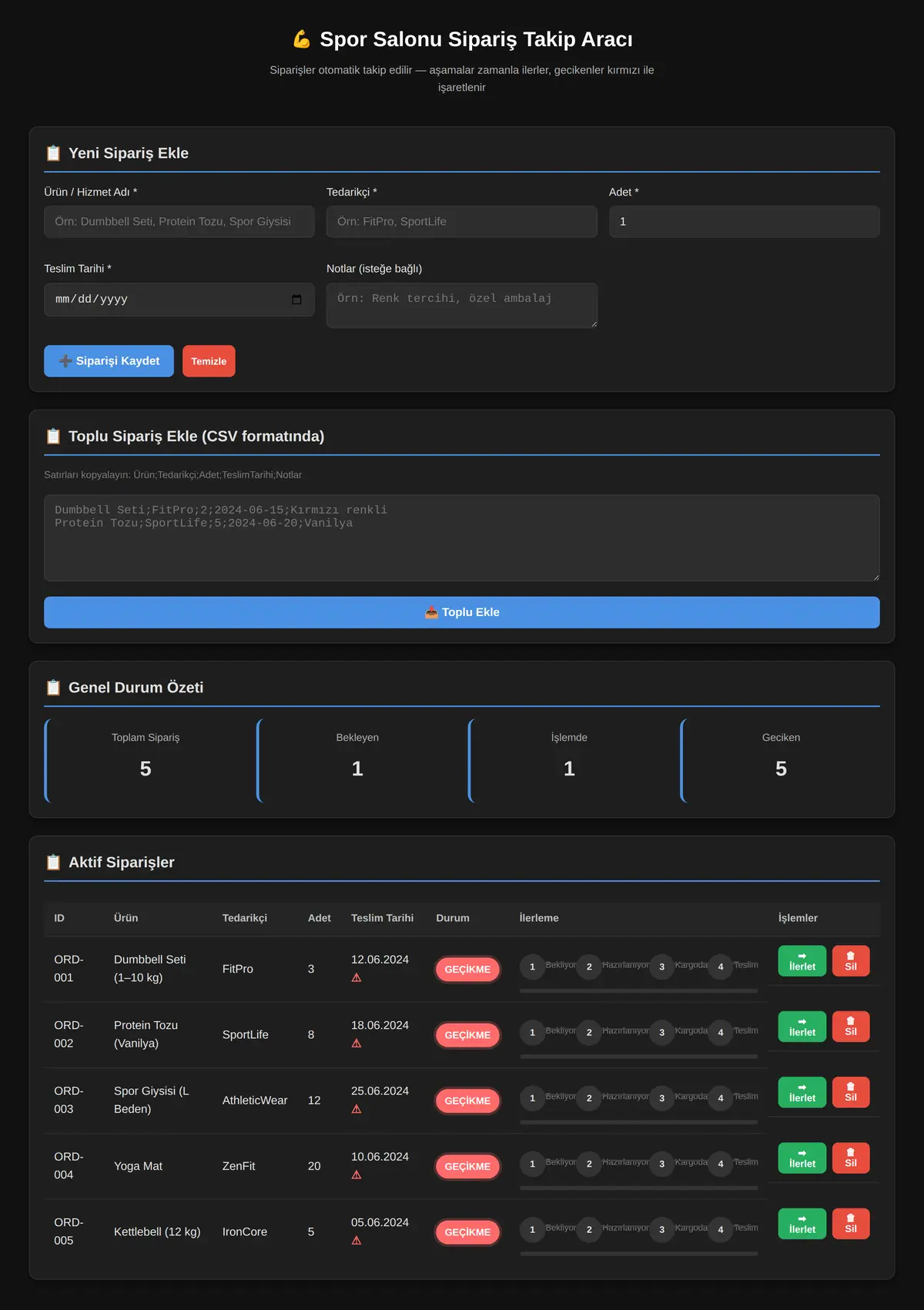Click the İşlemde summary card
The height and width of the screenshot is (1310, 924).
pos(569,761)
